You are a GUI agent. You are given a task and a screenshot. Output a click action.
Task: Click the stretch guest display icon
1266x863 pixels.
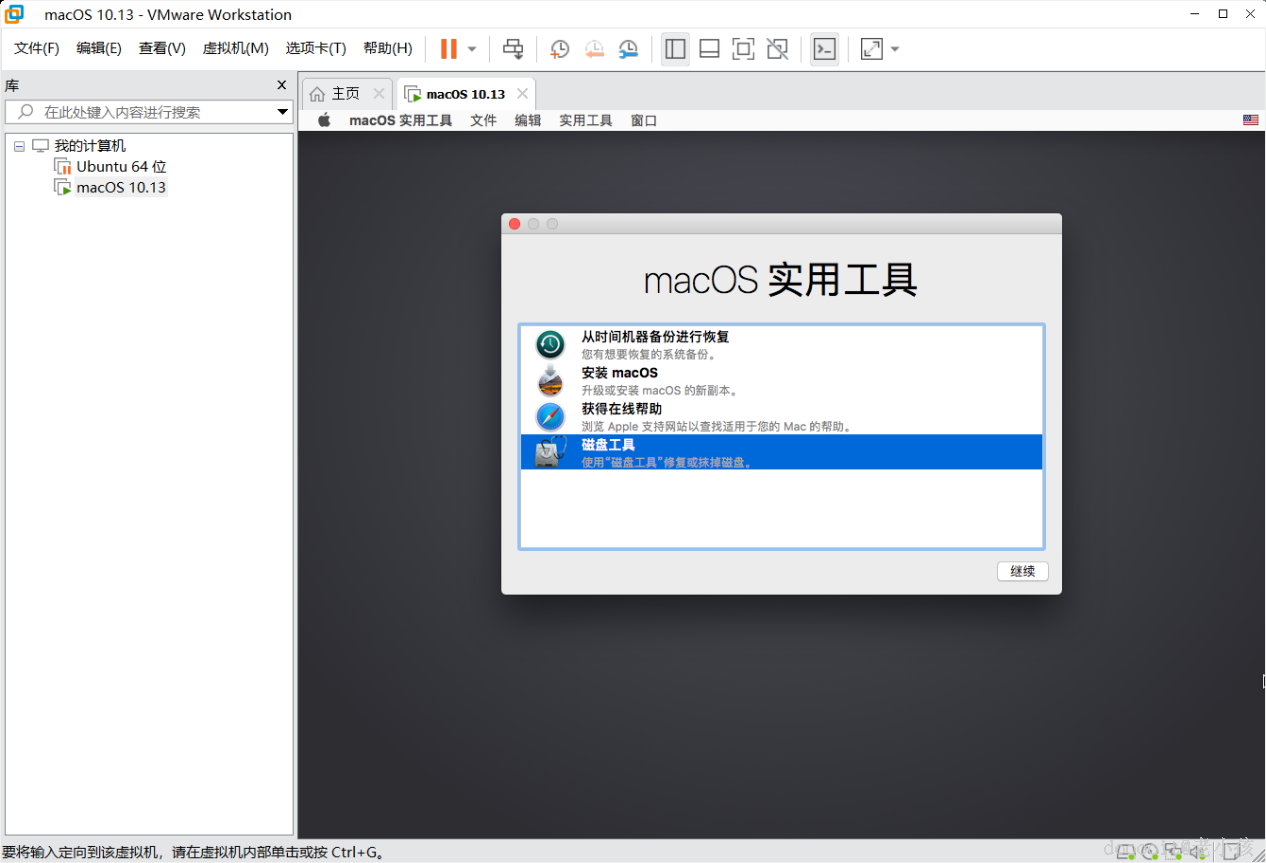coord(872,49)
